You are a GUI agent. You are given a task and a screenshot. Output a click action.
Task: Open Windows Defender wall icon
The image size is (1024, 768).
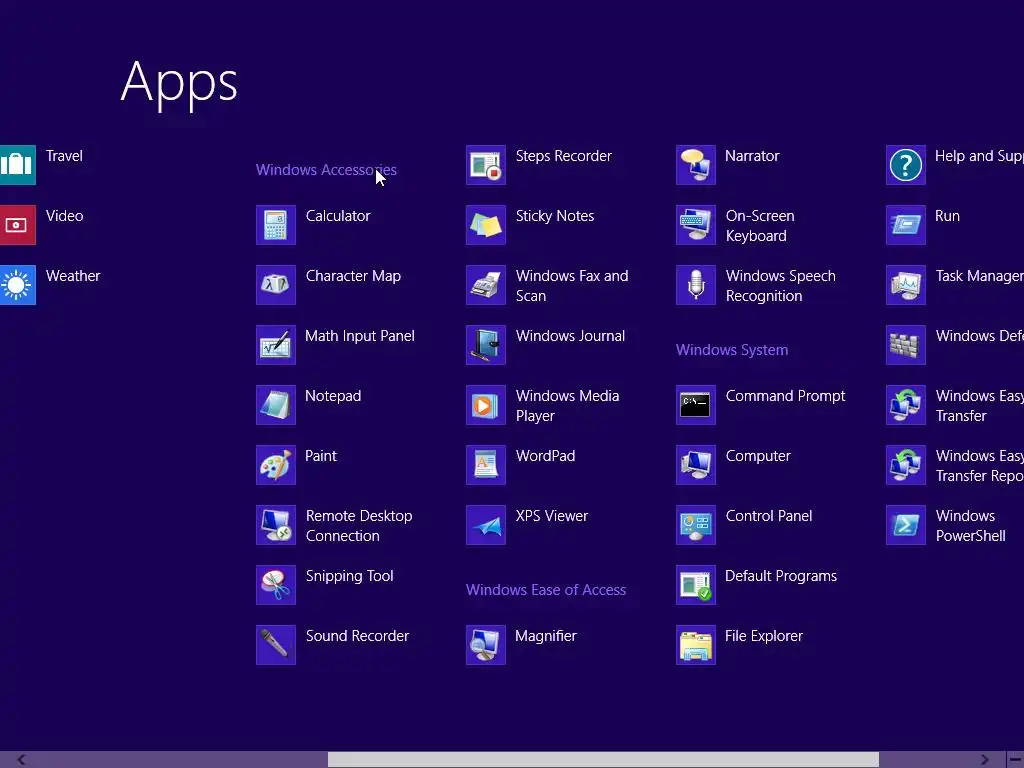click(x=906, y=345)
